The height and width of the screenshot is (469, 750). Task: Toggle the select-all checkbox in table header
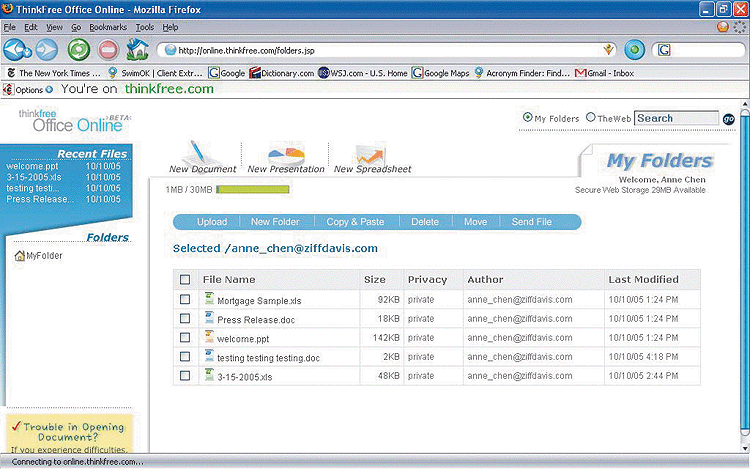[x=185, y=280]
